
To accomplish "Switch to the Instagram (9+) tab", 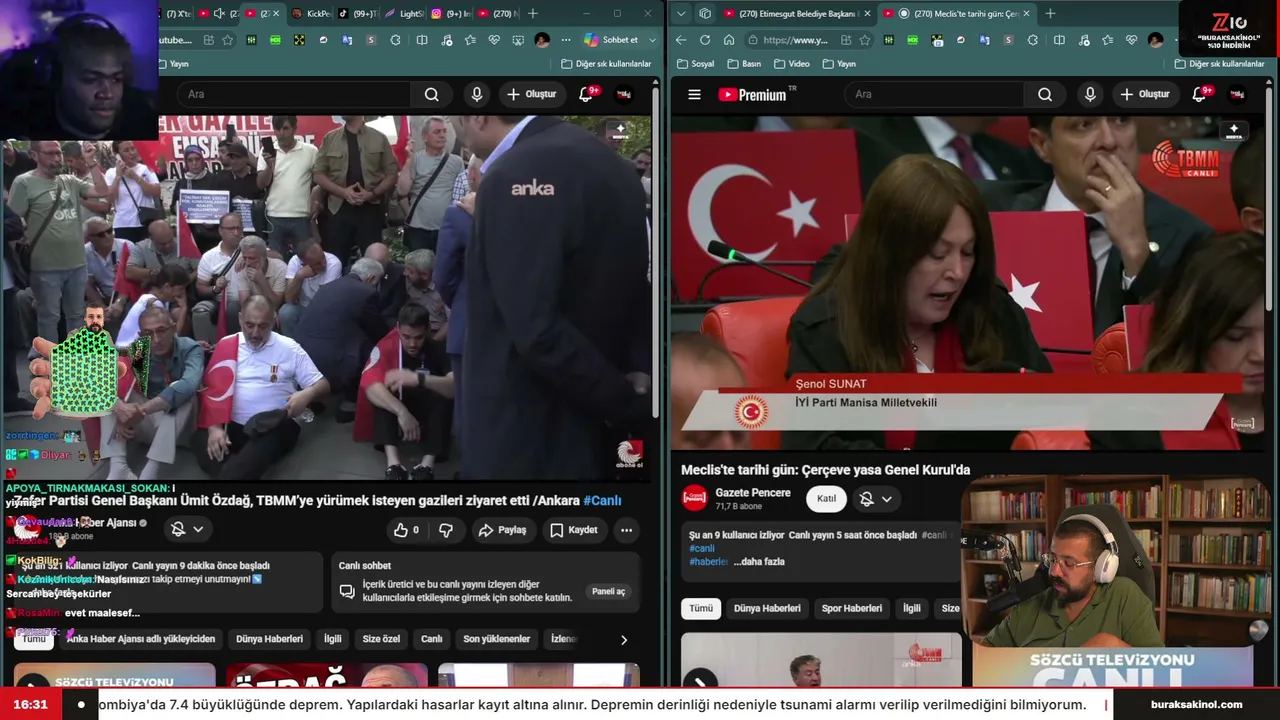I will [451, 13].
